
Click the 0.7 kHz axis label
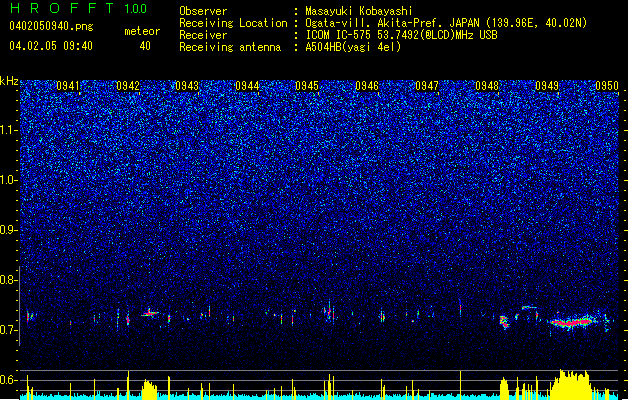[9, 330]
